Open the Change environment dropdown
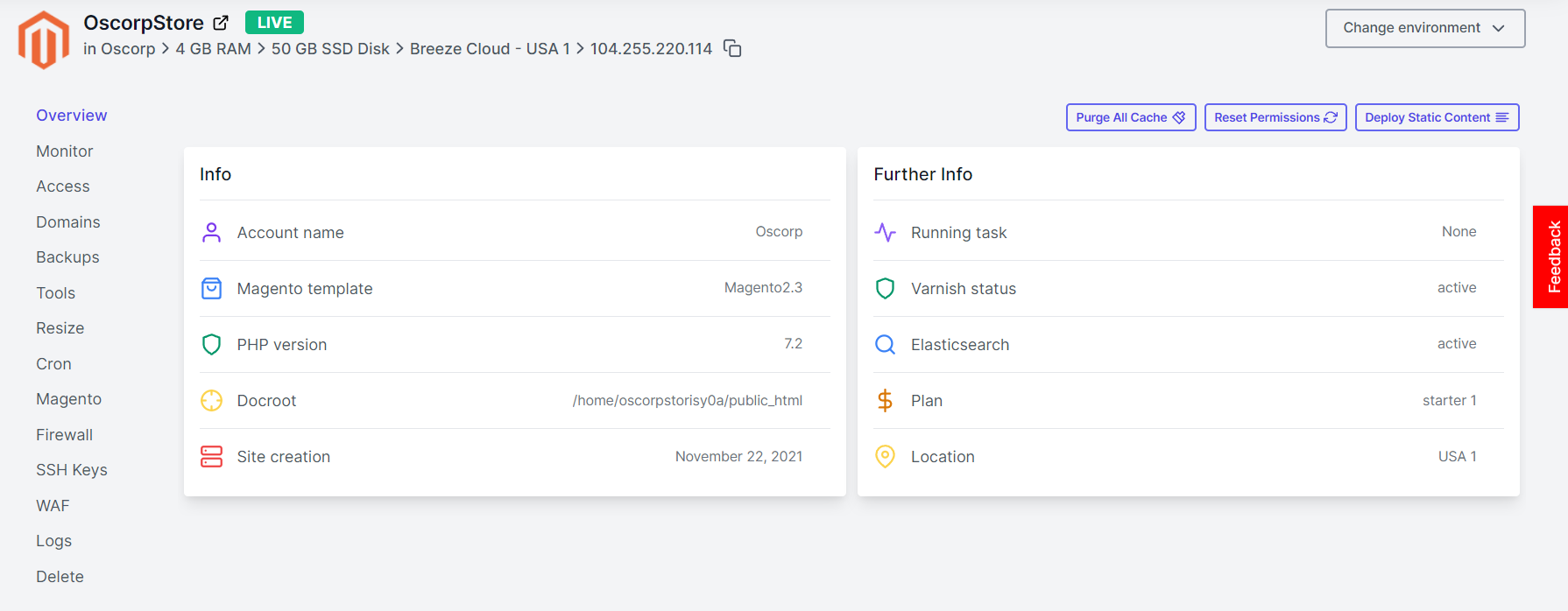The width and height of the screenshot is (1568, 611). coord(1425,28)
